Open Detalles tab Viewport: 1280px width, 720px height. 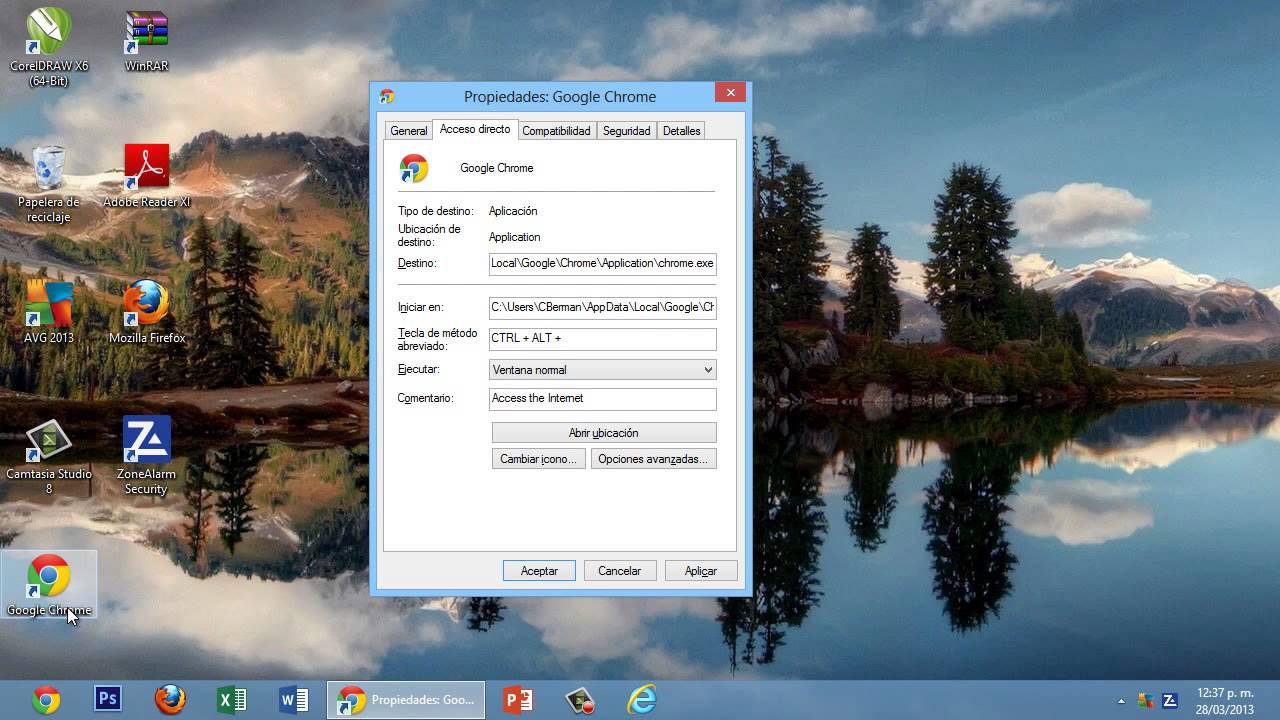click(681, 131)
